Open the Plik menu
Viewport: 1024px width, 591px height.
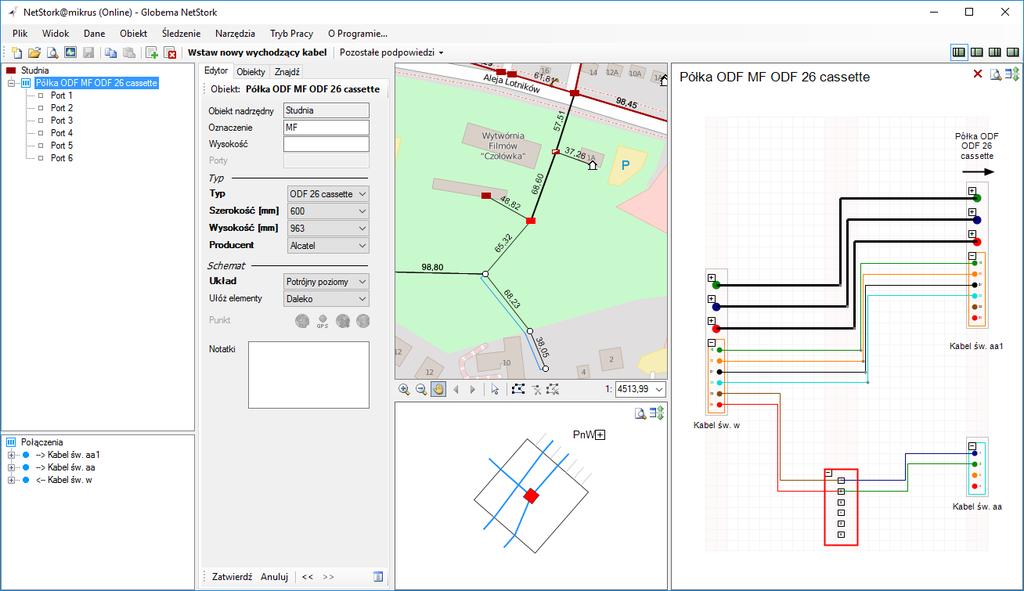[20, 33]
